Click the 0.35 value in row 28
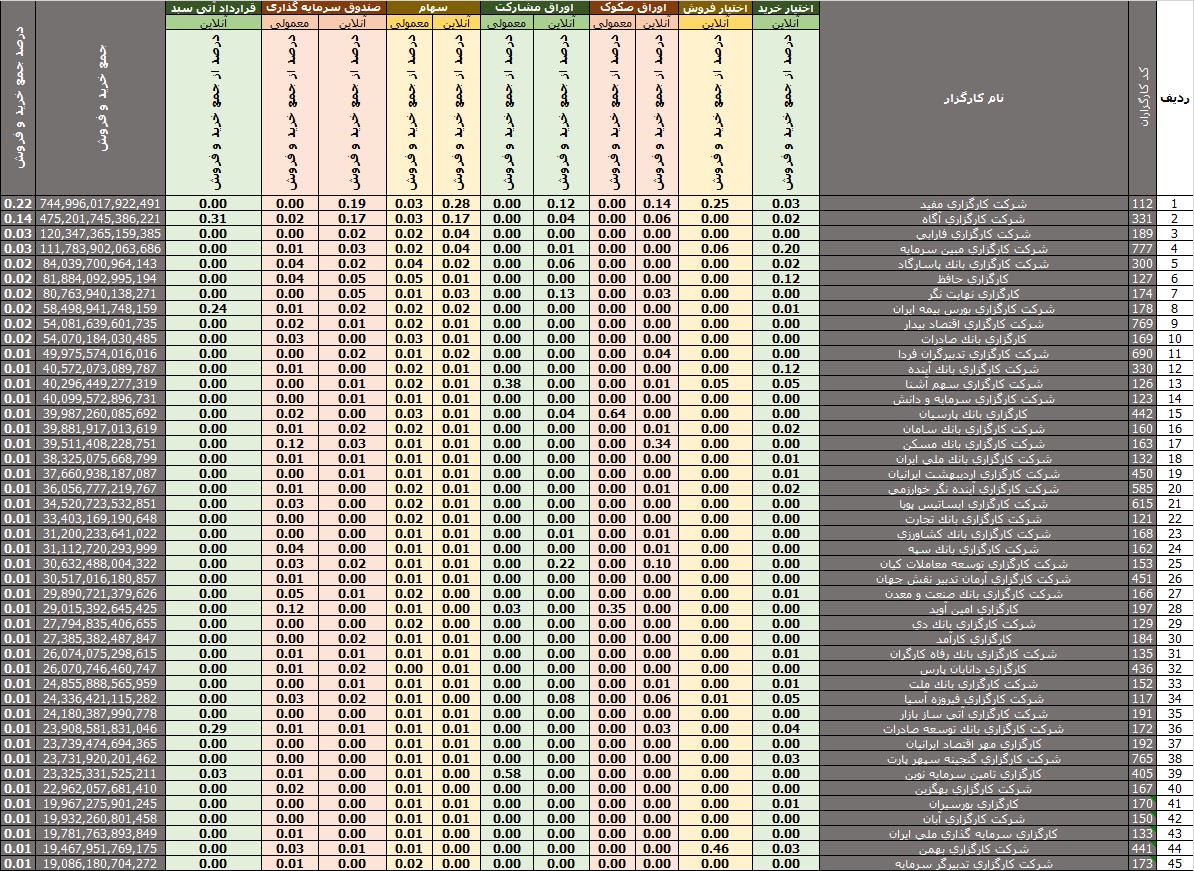 [x=612, y=609]
